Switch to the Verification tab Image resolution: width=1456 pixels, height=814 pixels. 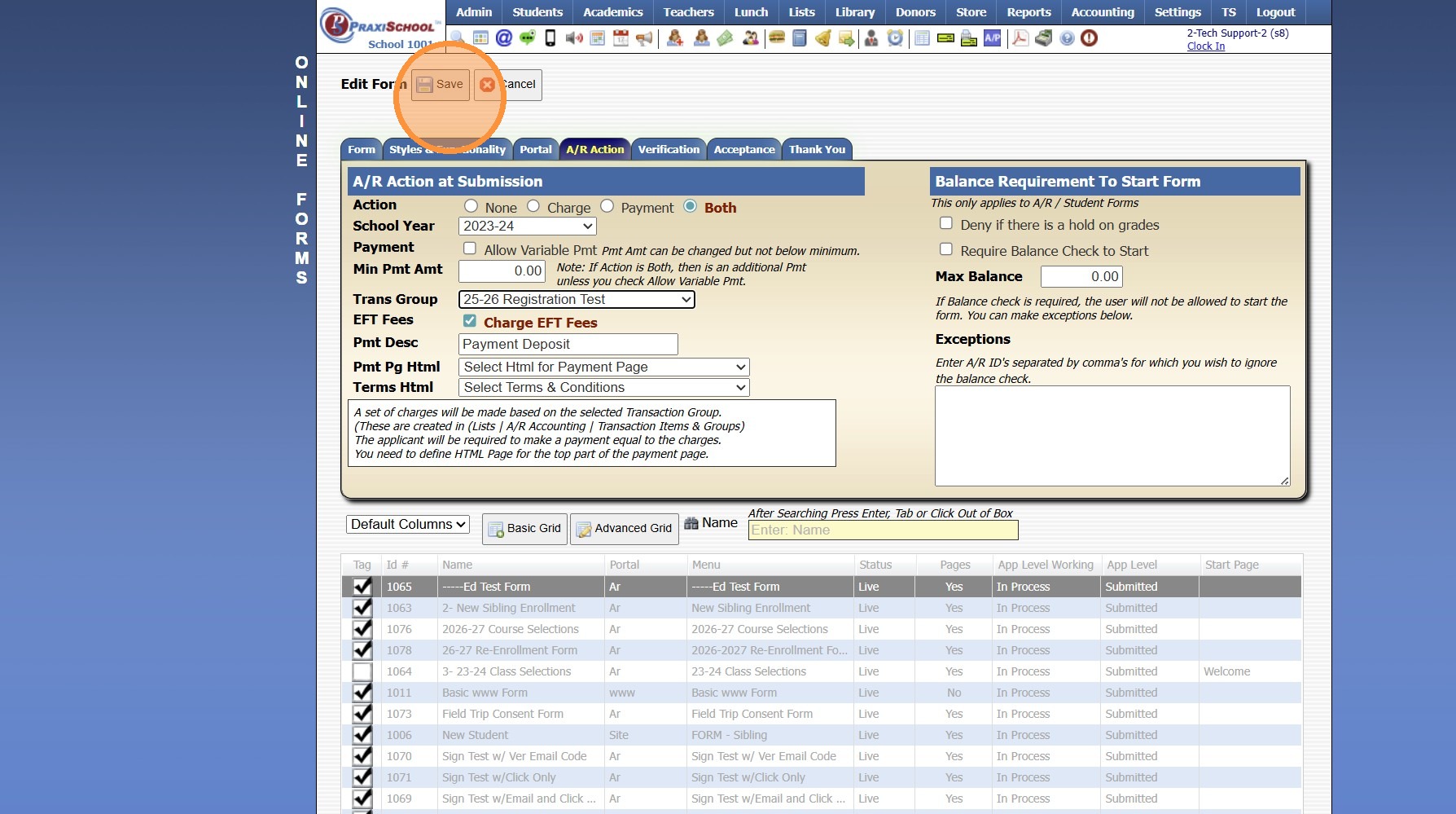[x=668, y=149]
